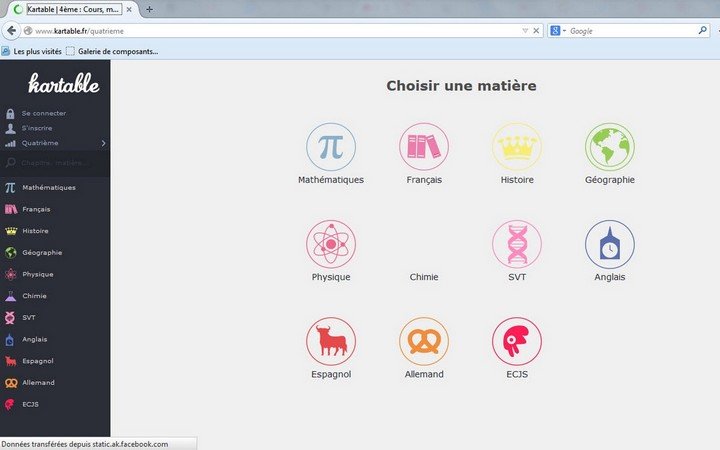Click the Google search input field
Screen dimensions: 720x450
pyautogui.click(x=631, y=31)
